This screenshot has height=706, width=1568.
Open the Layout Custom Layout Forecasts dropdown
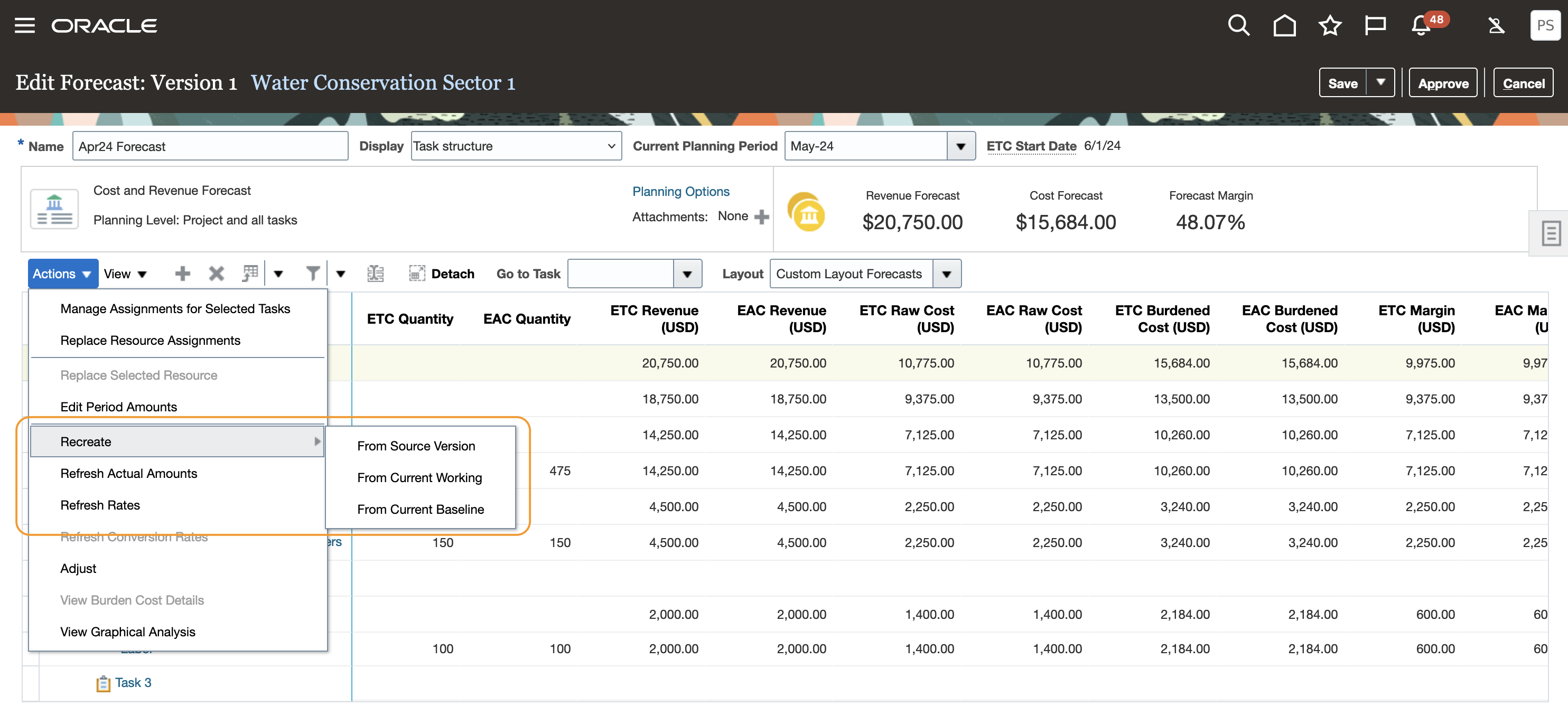[x=947, y=274]
